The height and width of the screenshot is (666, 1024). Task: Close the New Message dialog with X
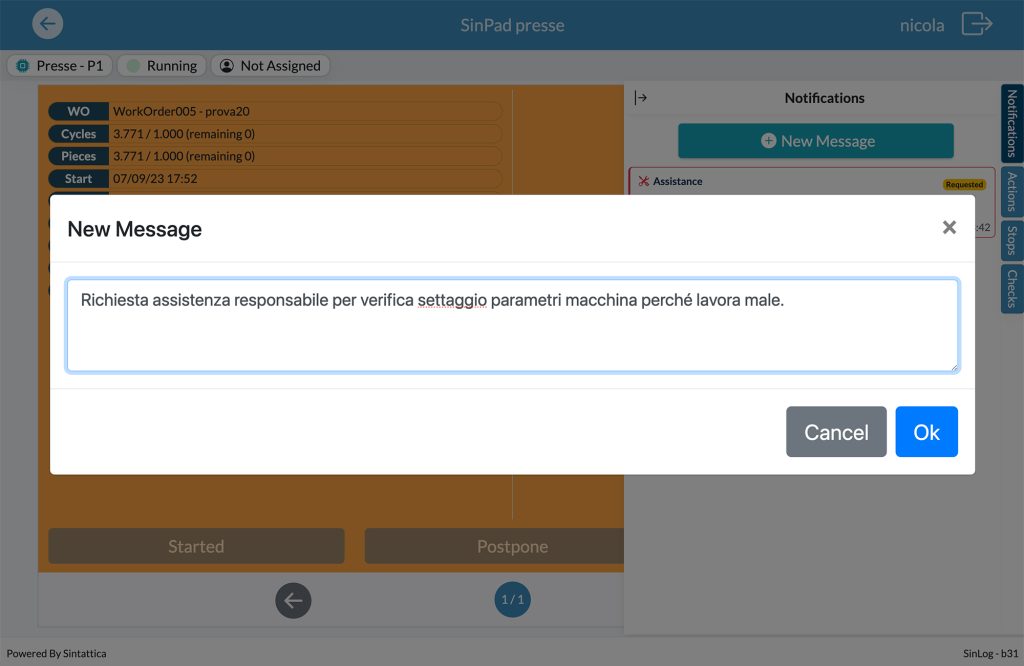coord(949,228)
